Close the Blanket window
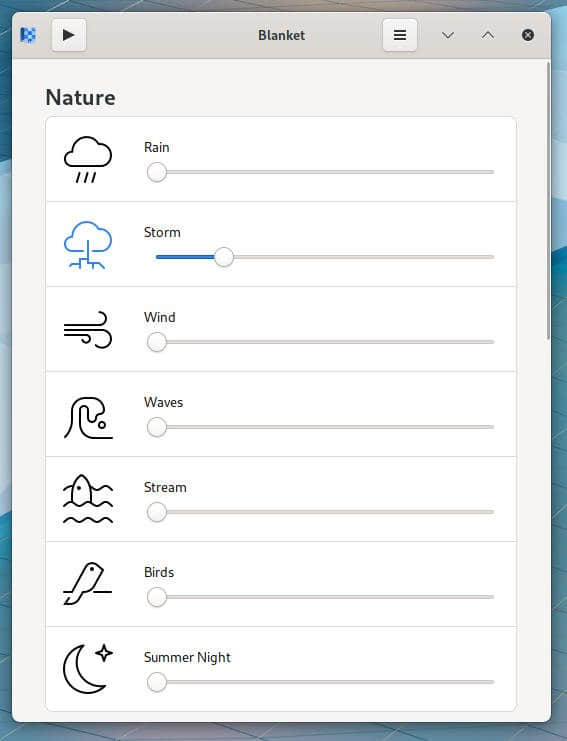This screenshot has width=567, height=741. pos(528,35)
